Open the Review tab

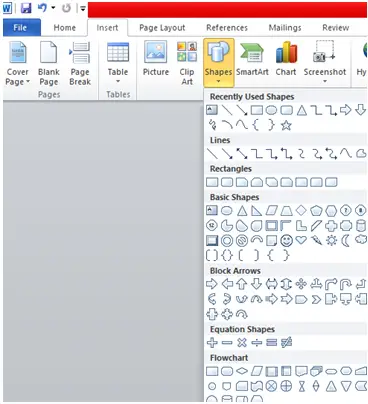[336, 28]
